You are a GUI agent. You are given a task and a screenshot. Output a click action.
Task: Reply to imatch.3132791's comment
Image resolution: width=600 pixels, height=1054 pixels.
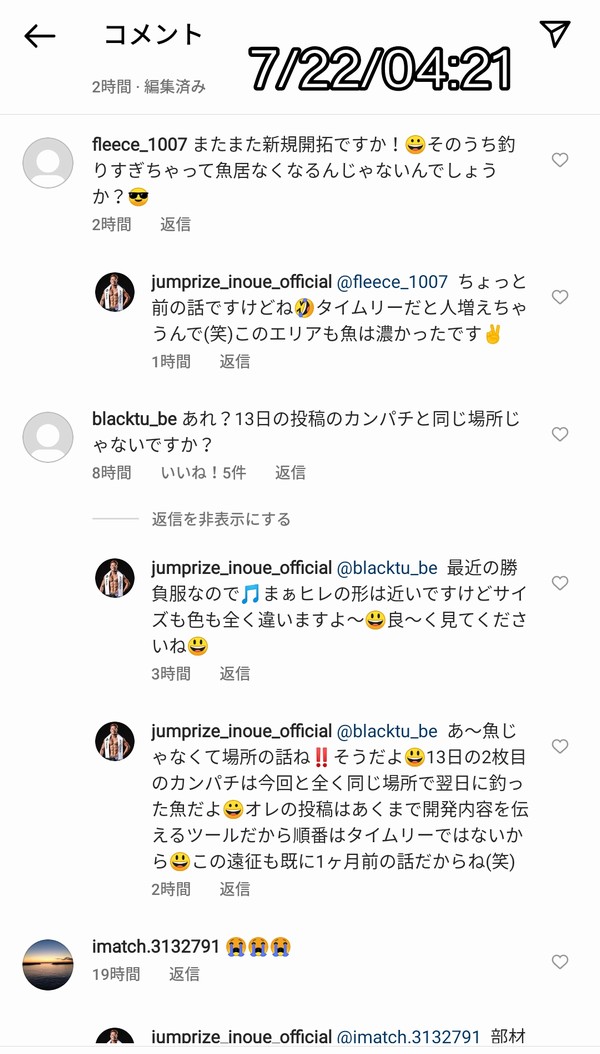(x=184, y=973)
